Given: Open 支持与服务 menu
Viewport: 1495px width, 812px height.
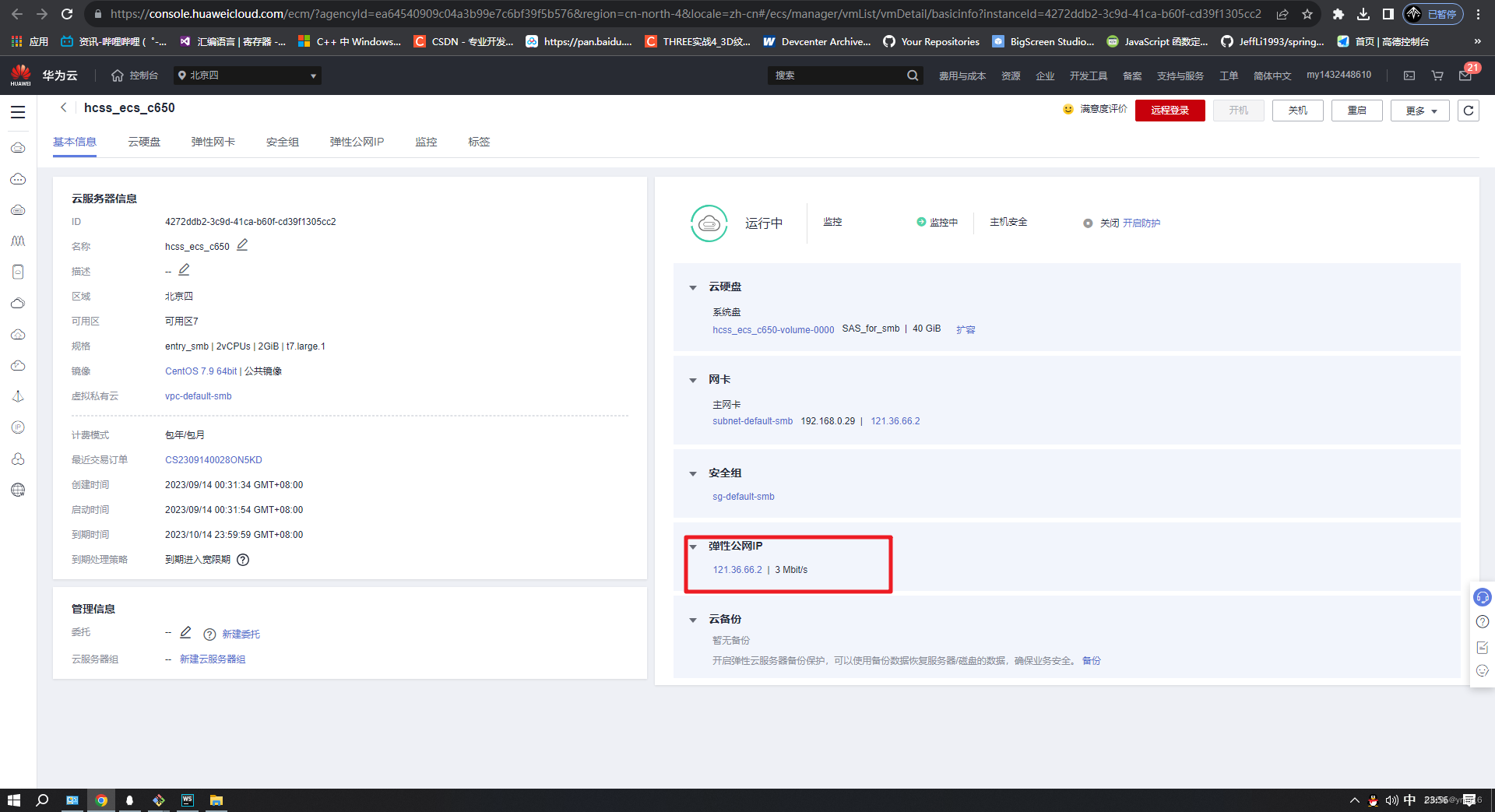Looking at the screenshot, I should [x=1180, y=76].
